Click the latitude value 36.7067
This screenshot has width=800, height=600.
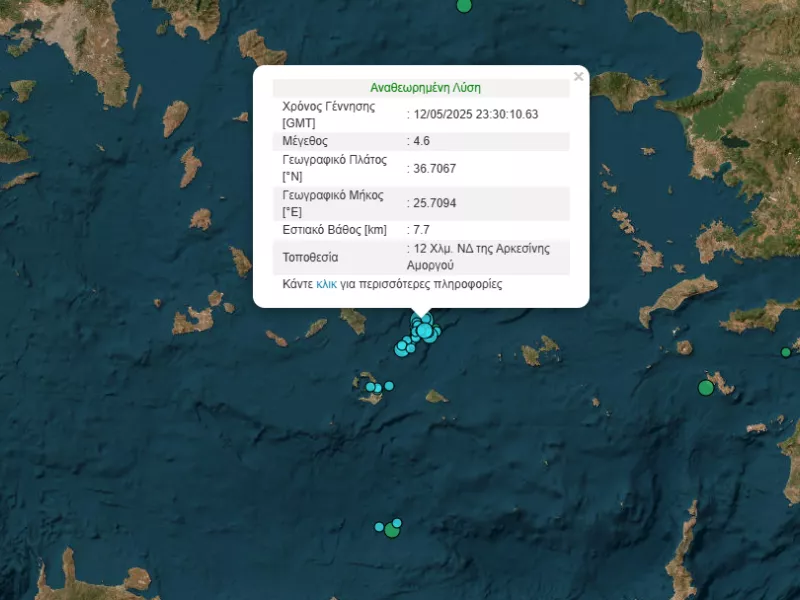(434, 168)
